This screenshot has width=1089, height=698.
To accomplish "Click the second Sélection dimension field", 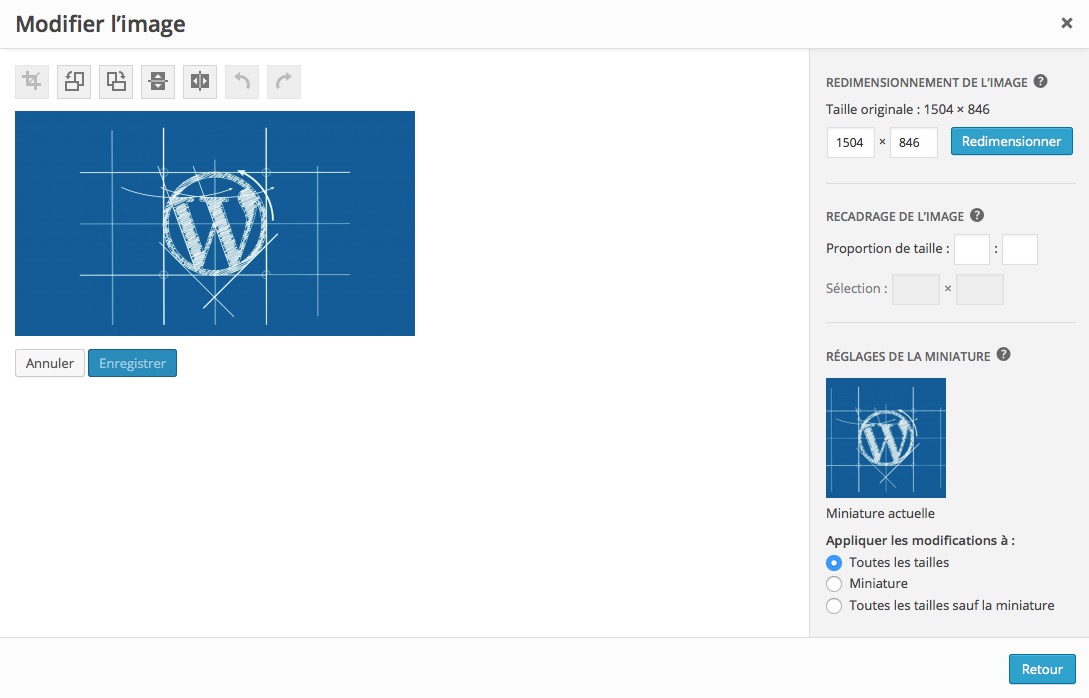I will [x=979, y=290].
